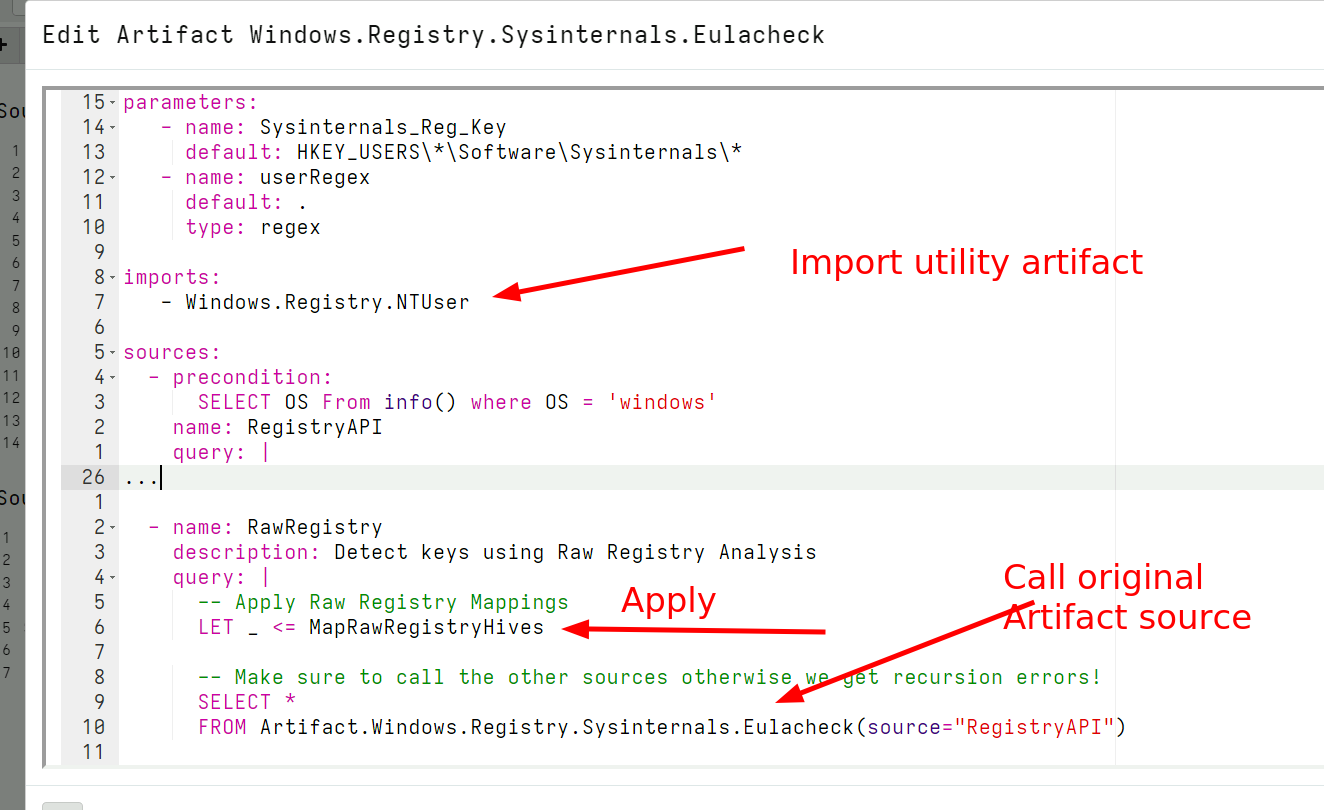Click line number 26 in the gutter
The height and width of the screenshot is (810, 1324).
93,477
